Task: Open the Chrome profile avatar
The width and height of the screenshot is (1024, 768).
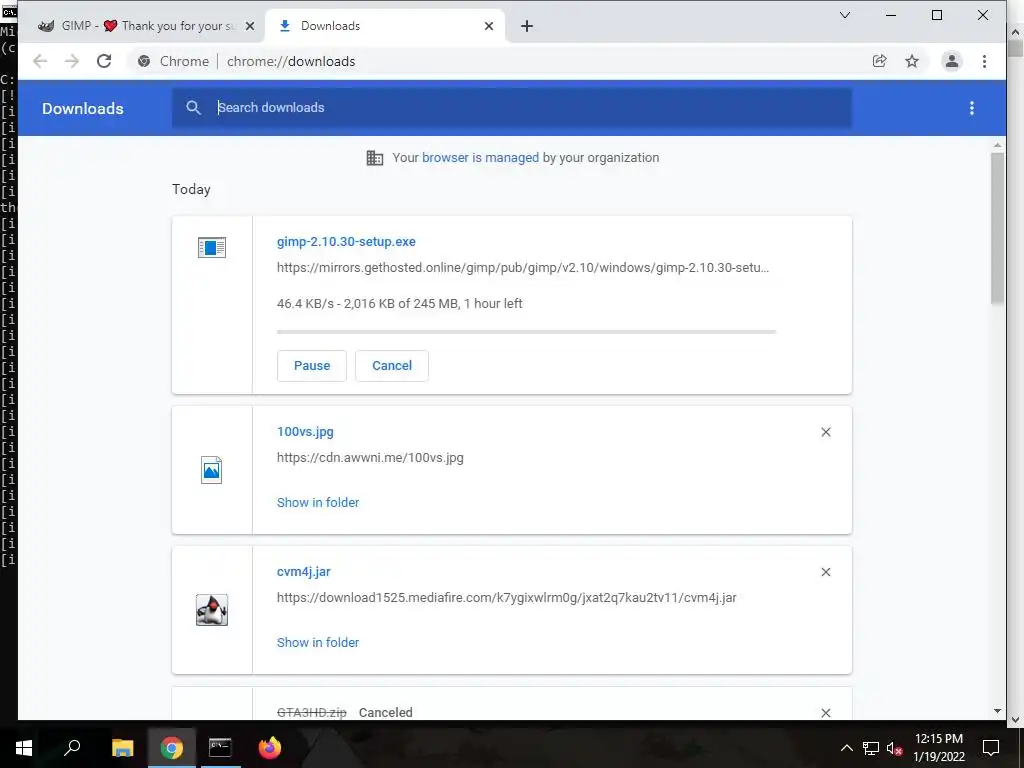Action: pos(952,61)
